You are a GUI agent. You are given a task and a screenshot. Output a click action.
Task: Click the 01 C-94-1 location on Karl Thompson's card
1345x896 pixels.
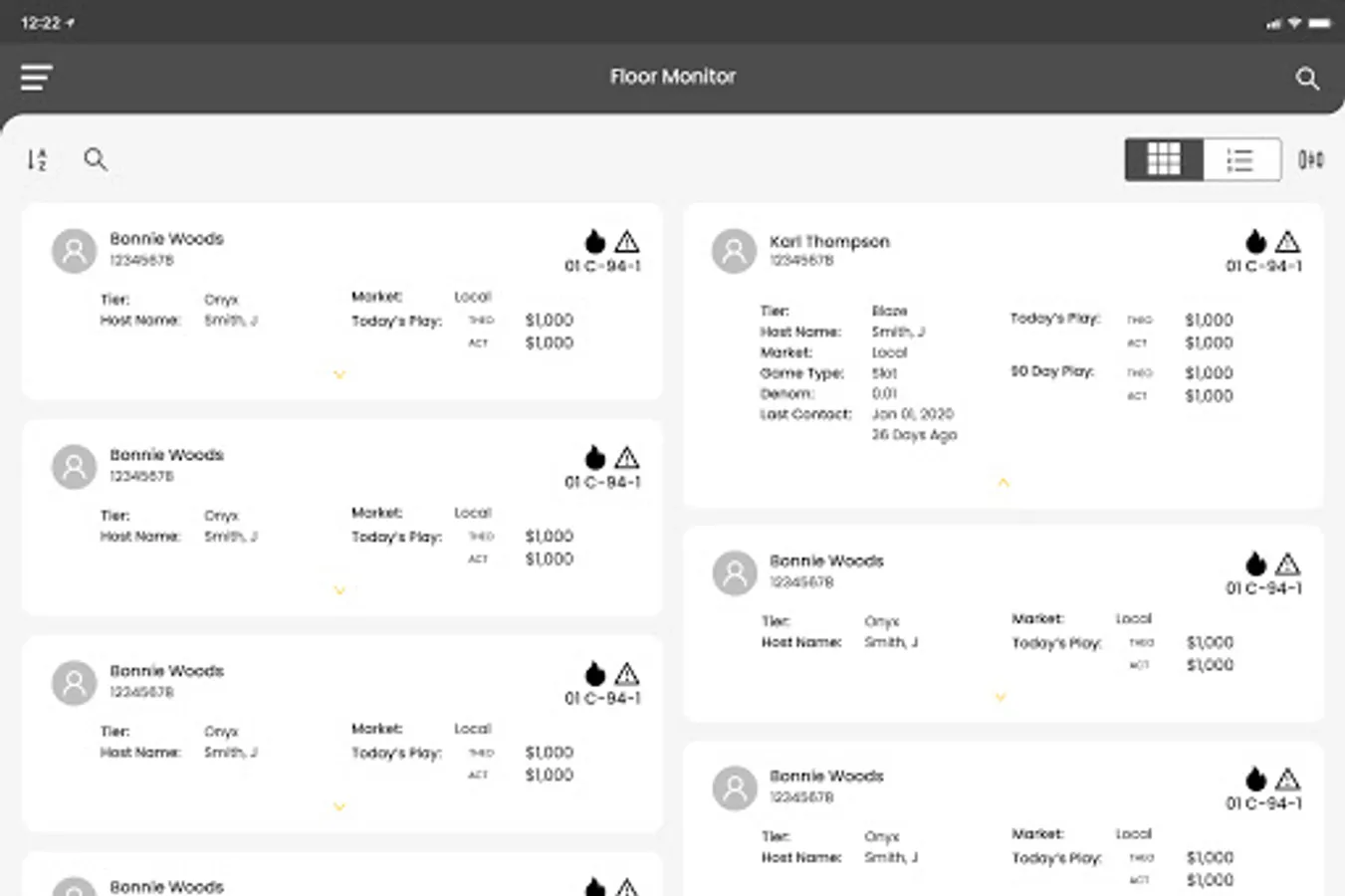point(1263,266)
